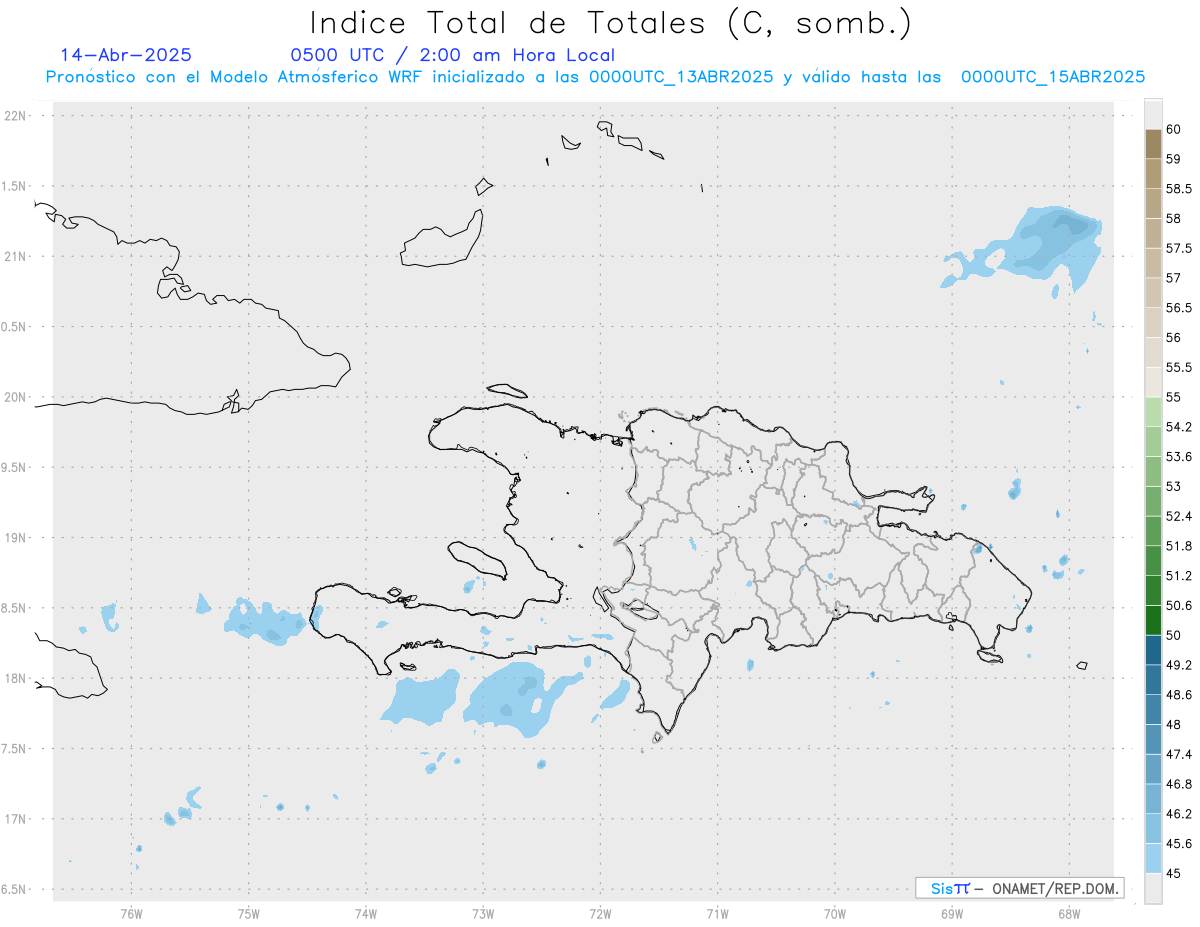Click the colorbar value '46.8'
Viewport: 1200px width, 927px height.
click(x=1179, y=784)
